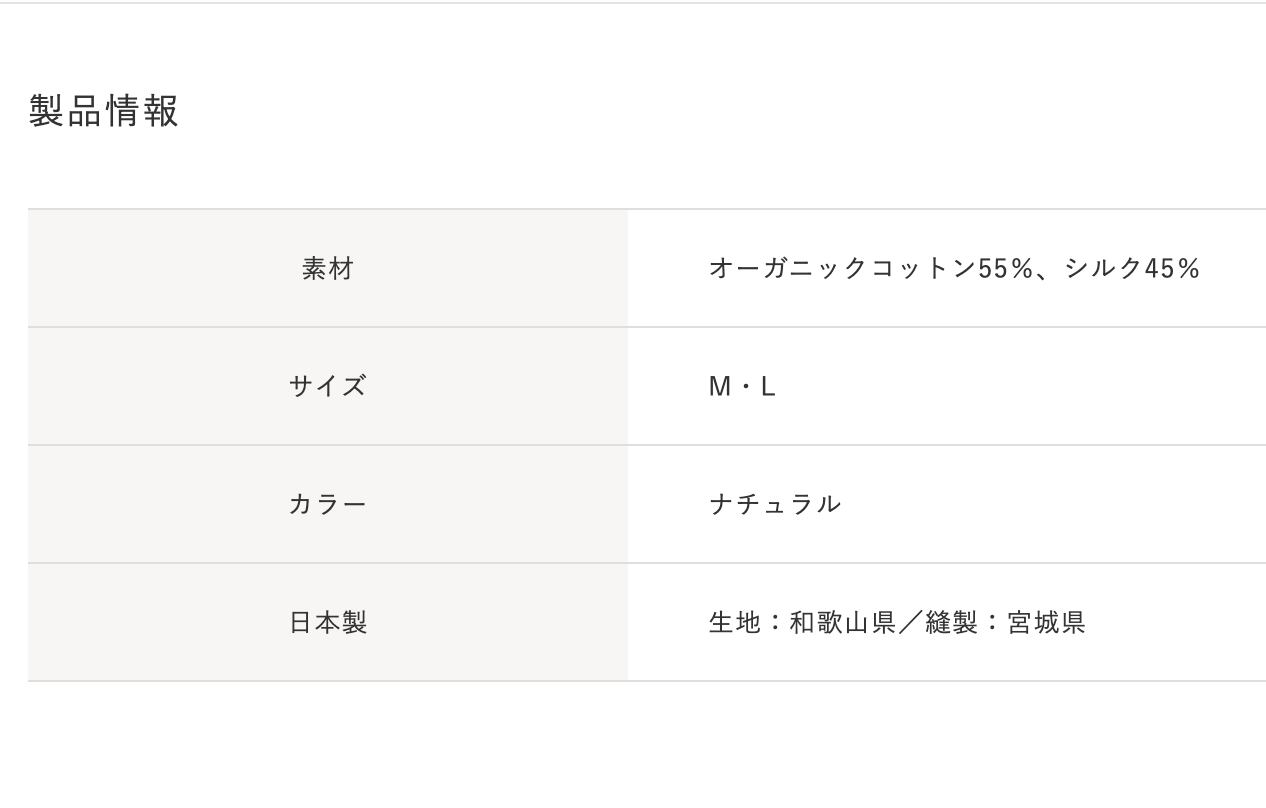This screenshot has height=808, width=1266.
Task: Click the オーガニックコットン material text
Action: coord(842,268)
